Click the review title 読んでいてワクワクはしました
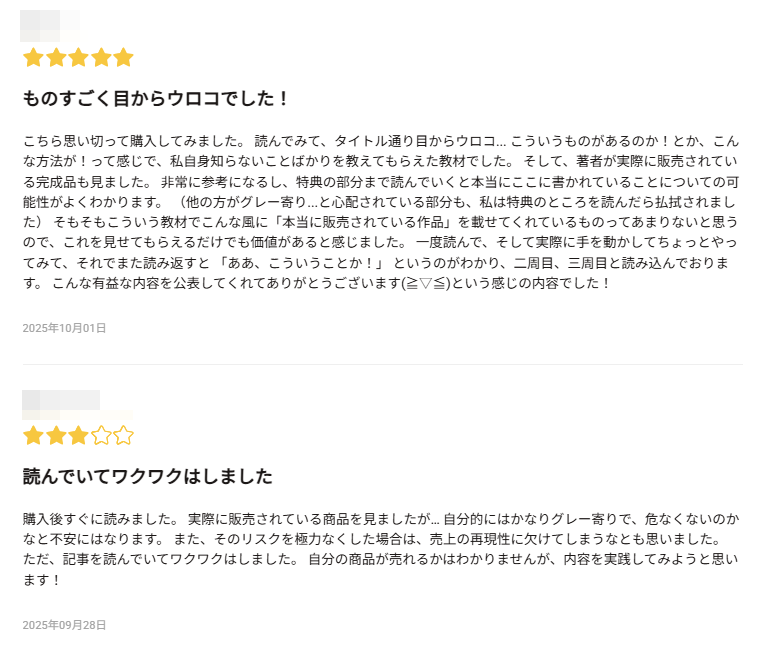Viewport: 760px width, 650px height. (x=147, y=476)
